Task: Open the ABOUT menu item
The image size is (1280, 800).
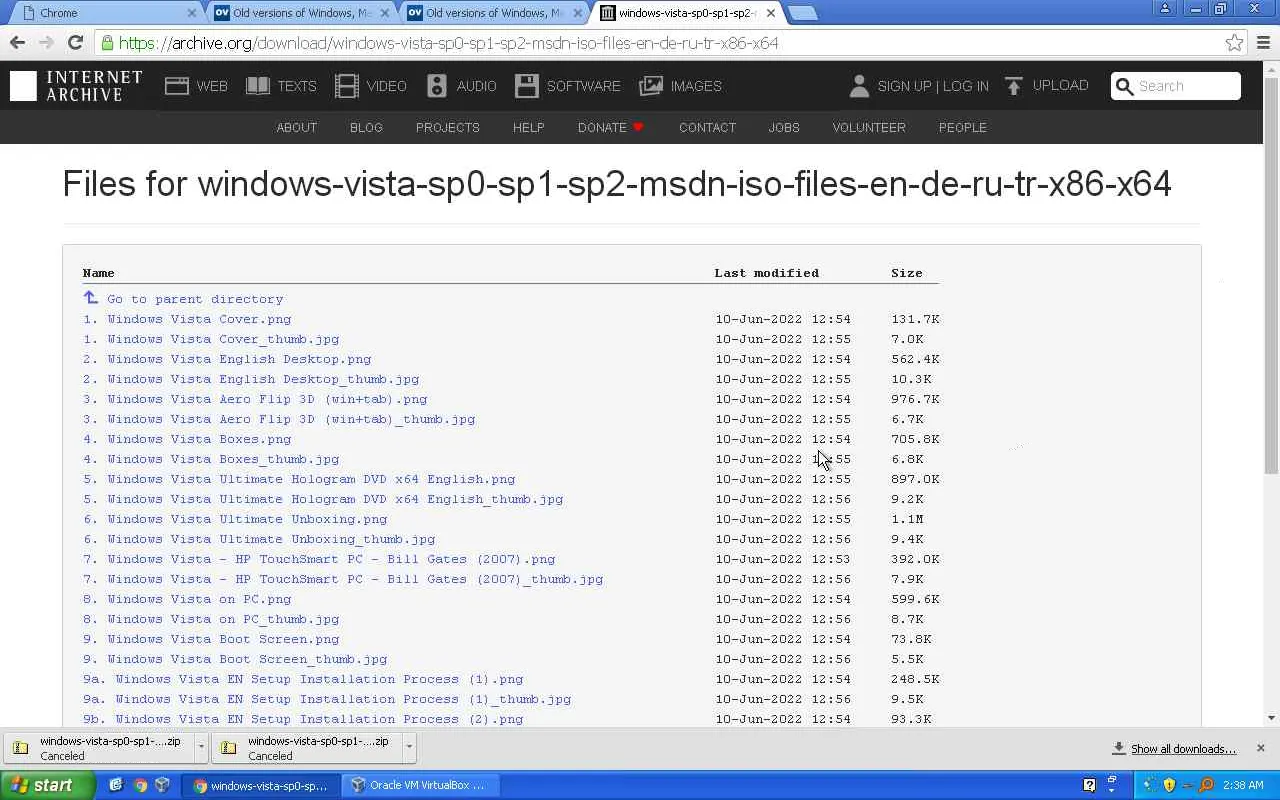Action: (x=296, y=127)
